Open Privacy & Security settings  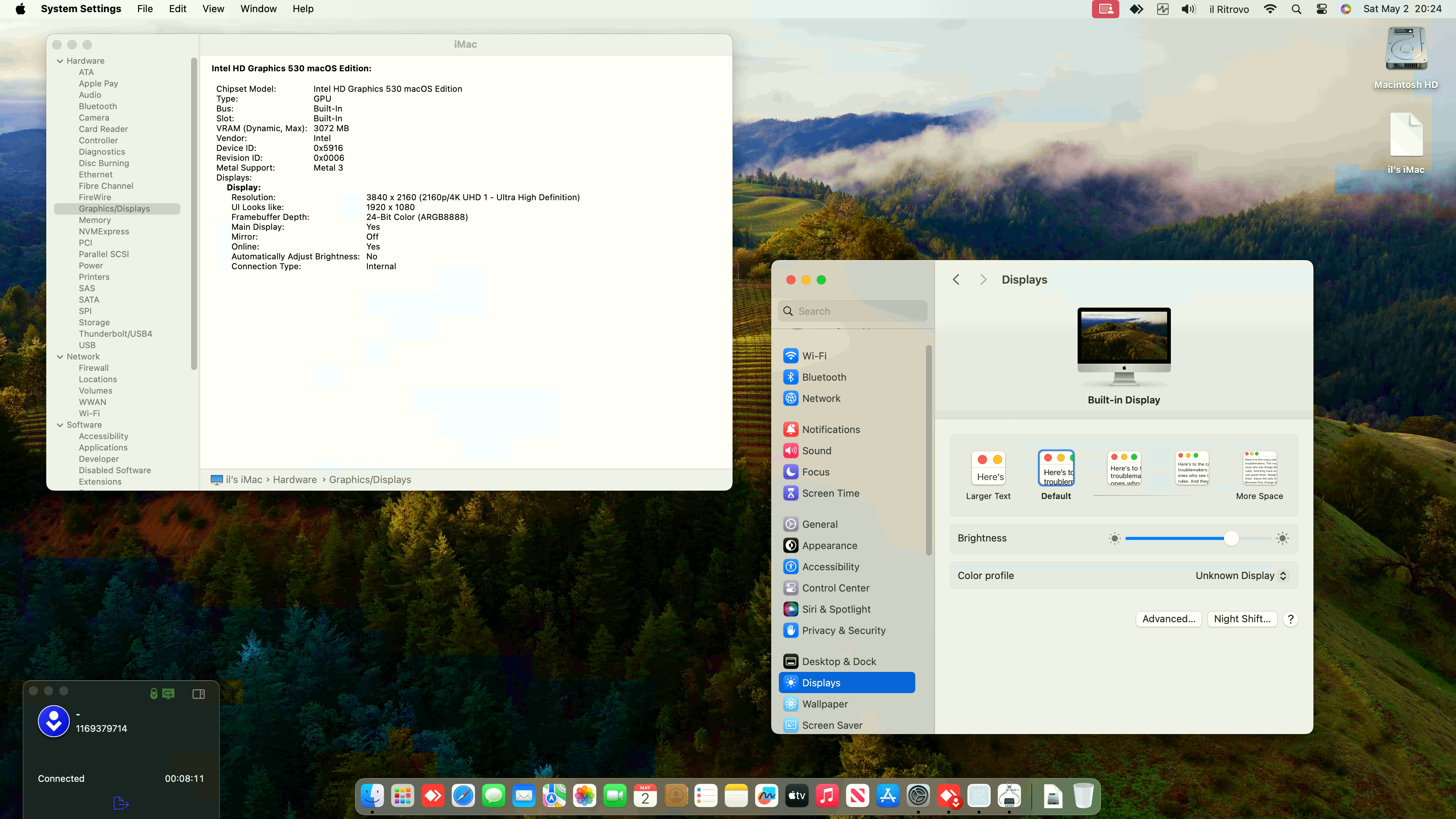point(847,630)
